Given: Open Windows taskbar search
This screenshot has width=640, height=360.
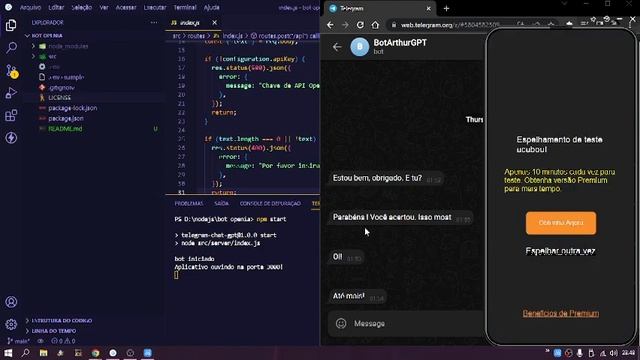Looking at the screenshot, I should click(25, 353).
